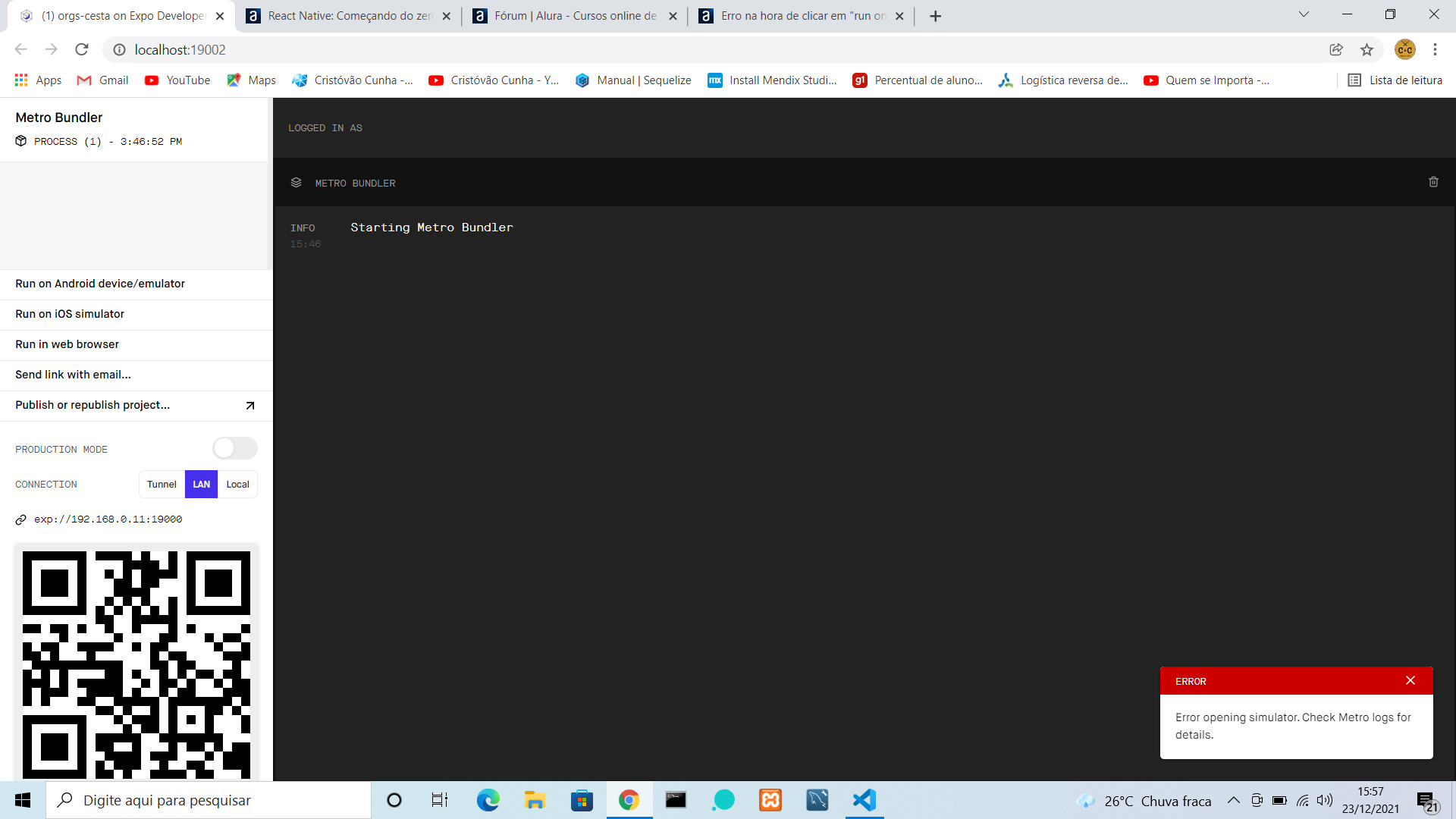Image resolution: width=1456 pixels, height=819 pixels.
Task: Show hidden system tray icons
Action: [1234, 800]
